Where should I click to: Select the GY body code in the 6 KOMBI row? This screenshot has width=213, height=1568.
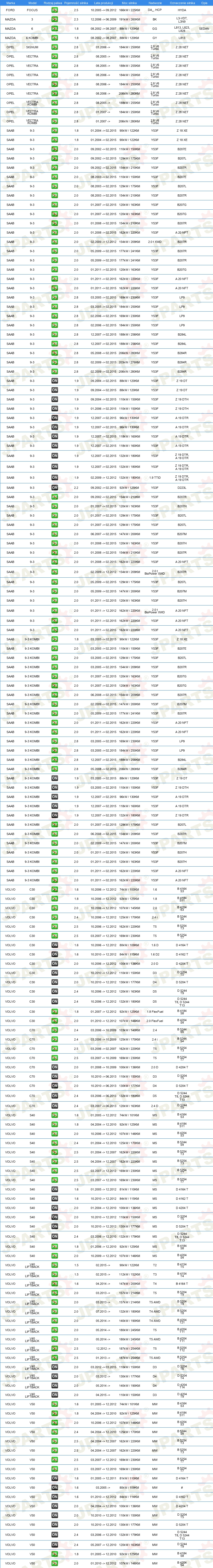[155, 38]
